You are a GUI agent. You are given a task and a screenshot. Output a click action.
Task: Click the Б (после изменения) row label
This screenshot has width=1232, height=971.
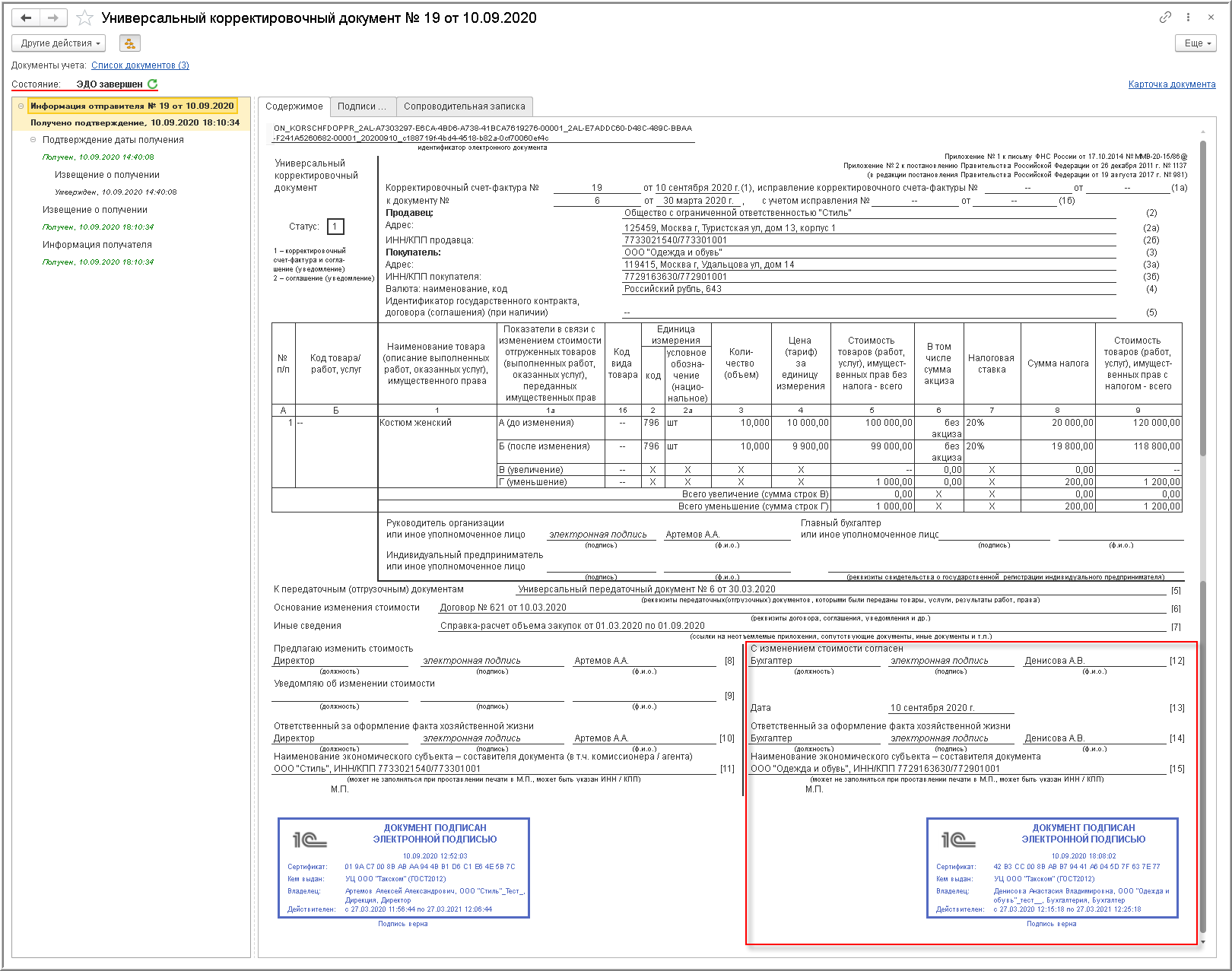pos(544,446)
